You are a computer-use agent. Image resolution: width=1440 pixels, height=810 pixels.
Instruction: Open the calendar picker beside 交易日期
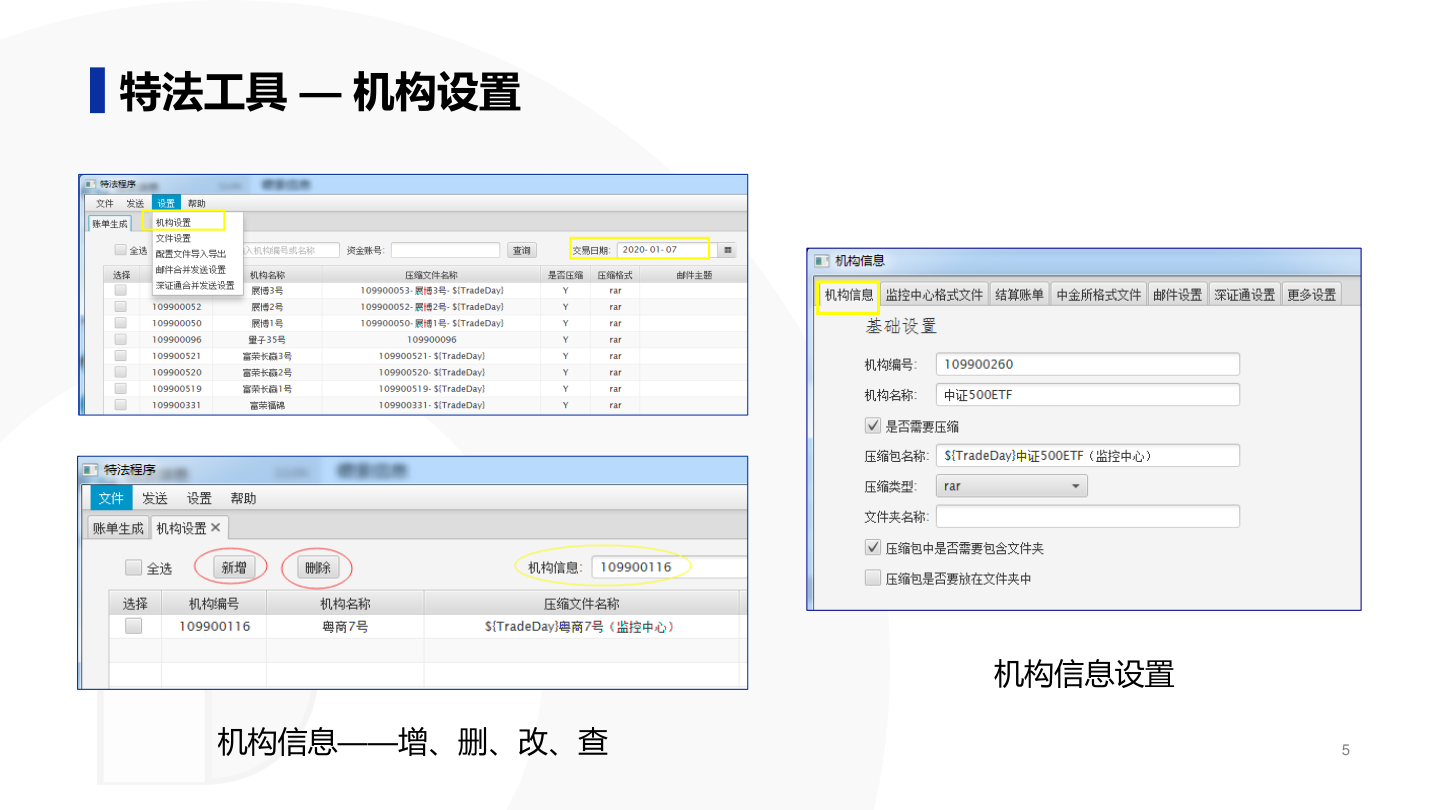[728, 250]
